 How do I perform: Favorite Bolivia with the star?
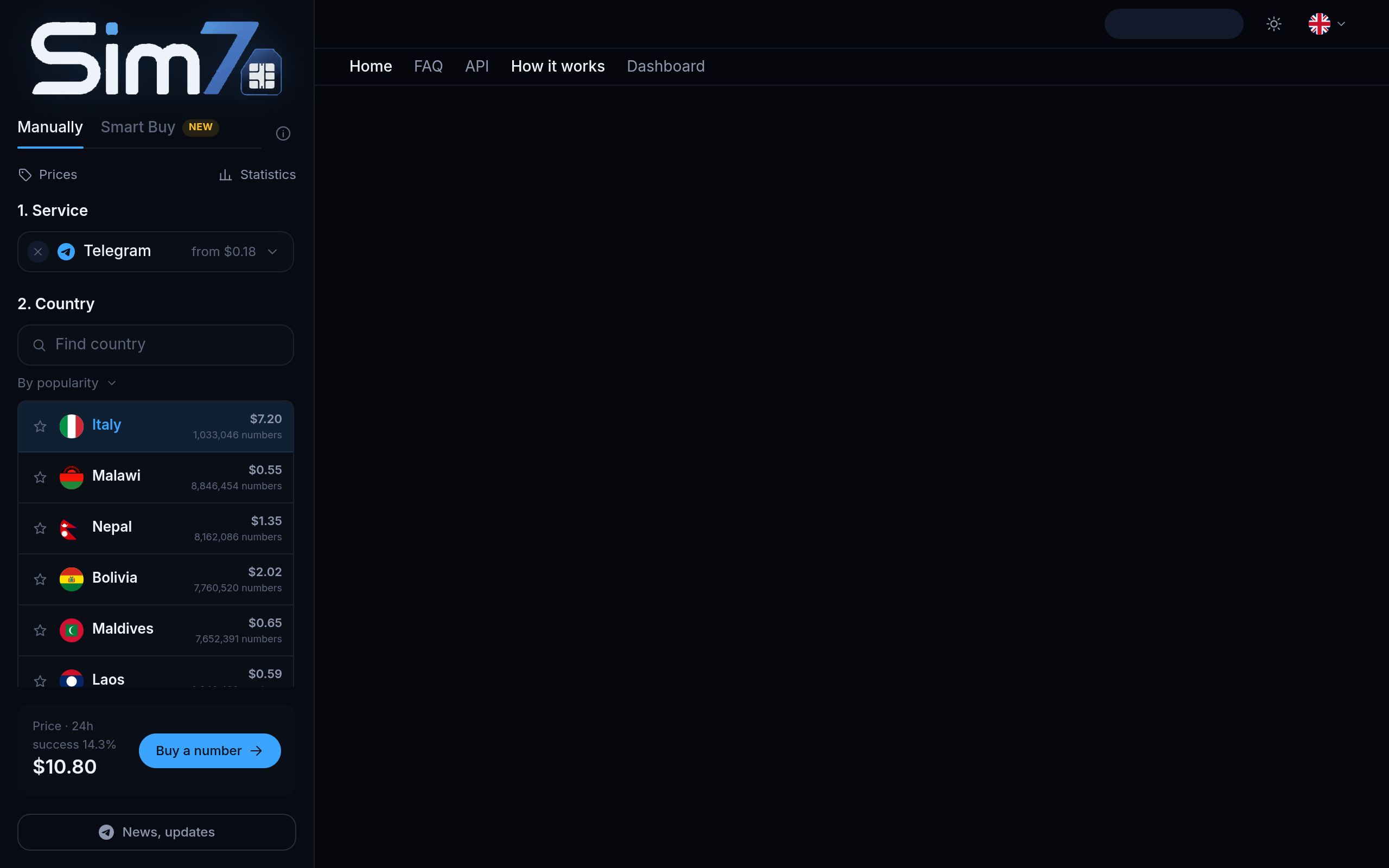pos(40,579)
